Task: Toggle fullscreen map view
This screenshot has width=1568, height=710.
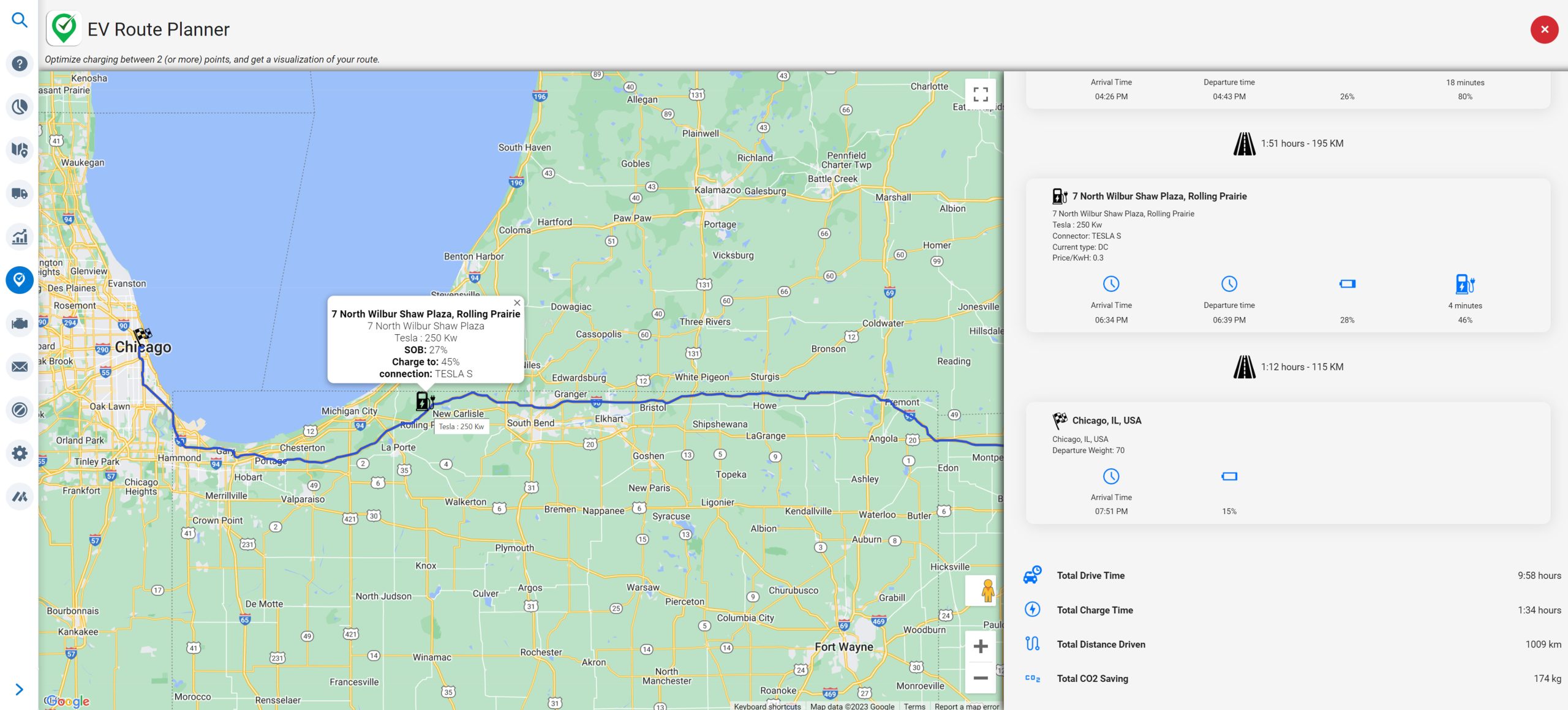Action: [x=981, y=94]
